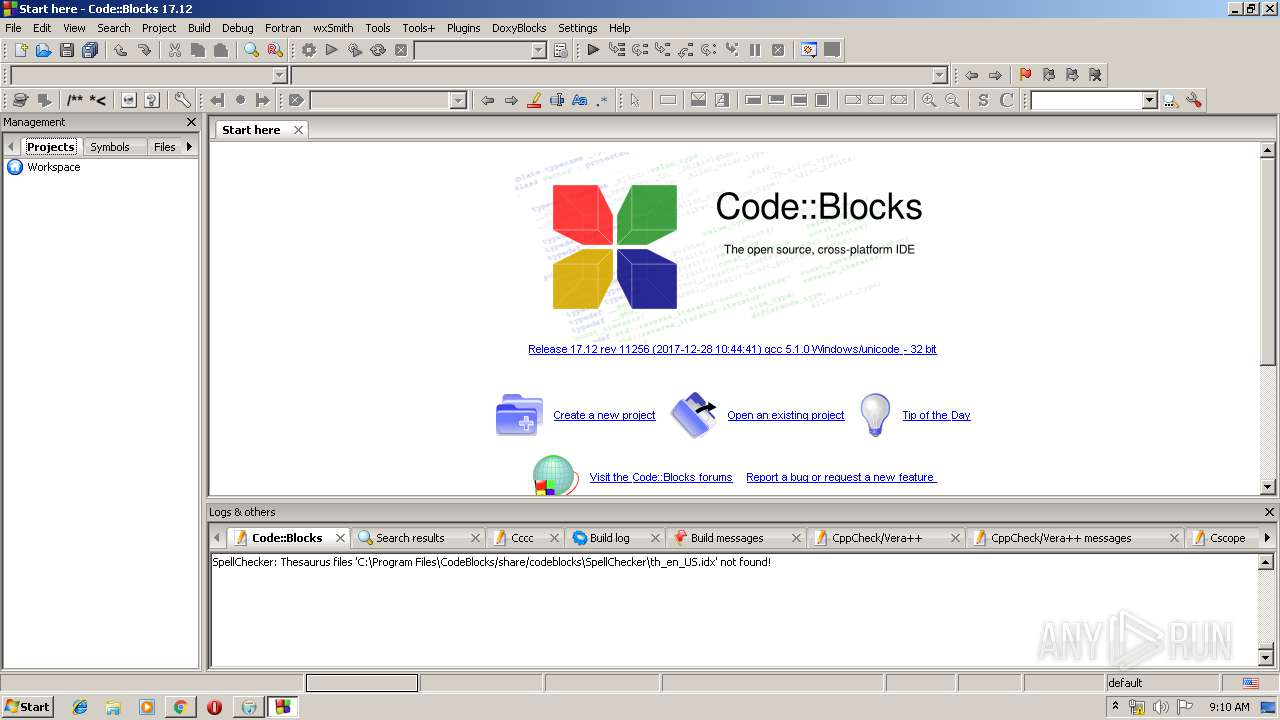Click the Zoom in magnifier icon
The height and width of the screenshot is (720, 1280).
coord(929,100)
